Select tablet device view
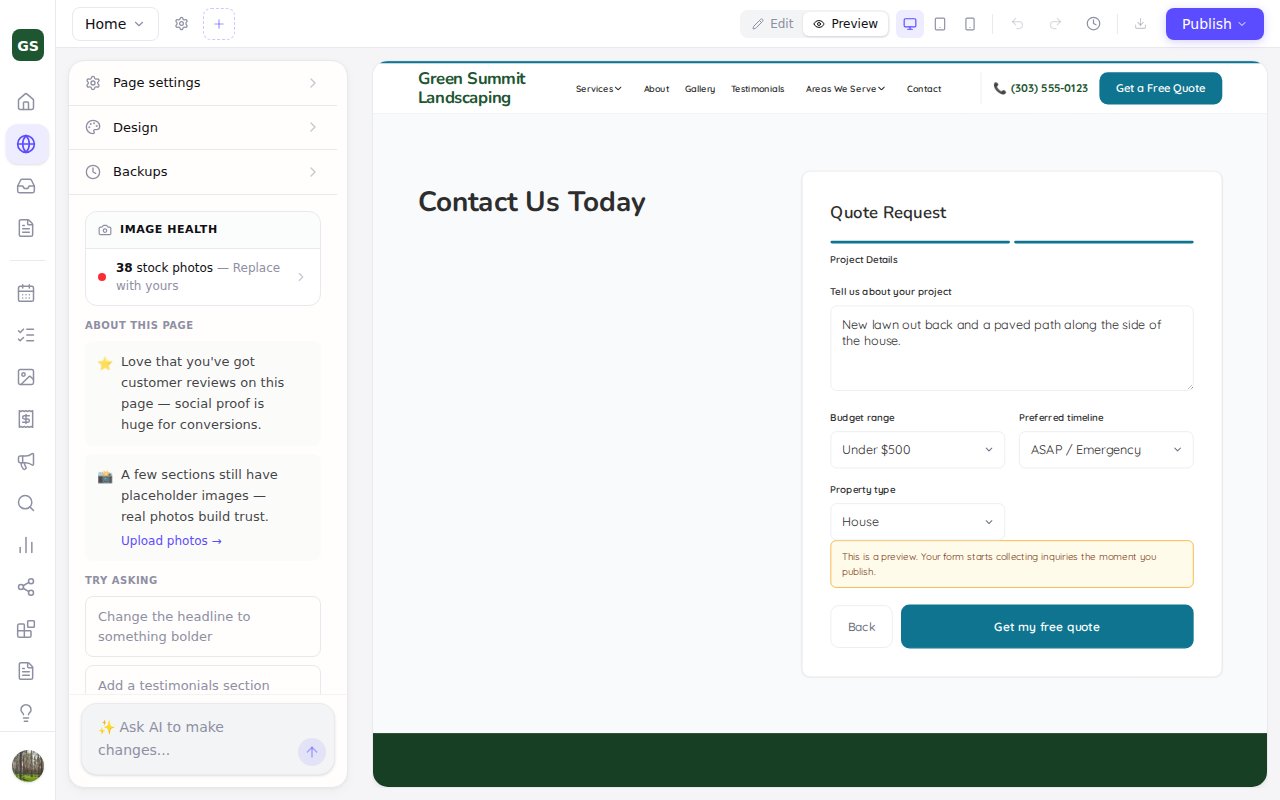The width and height of the screenshot is (1280, 800). [940, 24]
